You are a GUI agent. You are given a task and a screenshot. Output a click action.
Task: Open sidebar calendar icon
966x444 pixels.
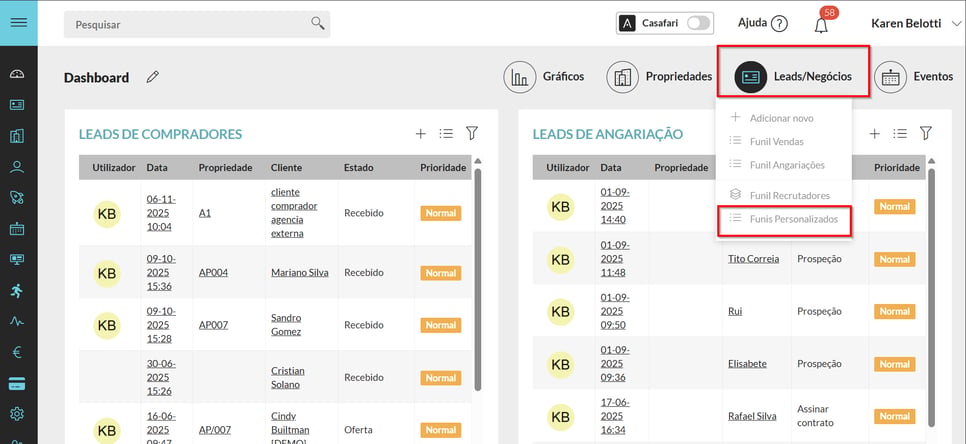[x=17, y=228]
